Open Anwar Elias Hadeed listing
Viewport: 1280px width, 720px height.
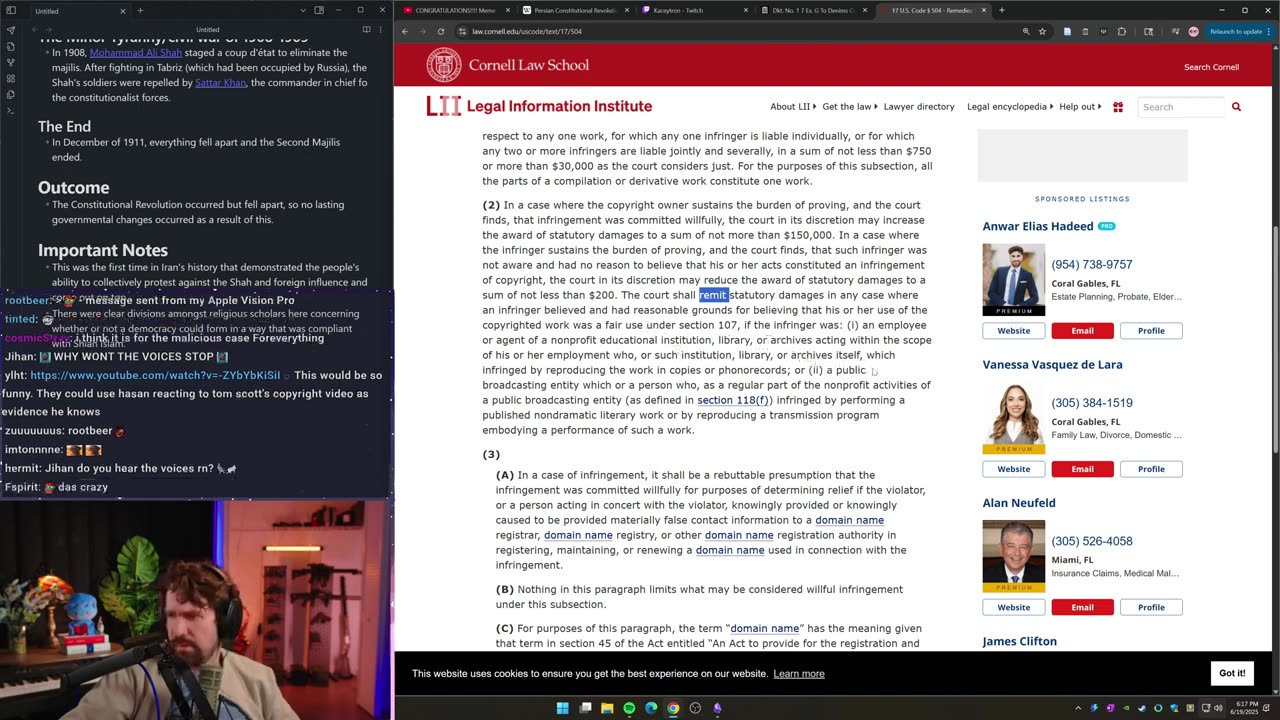[x=1038, y=226]
